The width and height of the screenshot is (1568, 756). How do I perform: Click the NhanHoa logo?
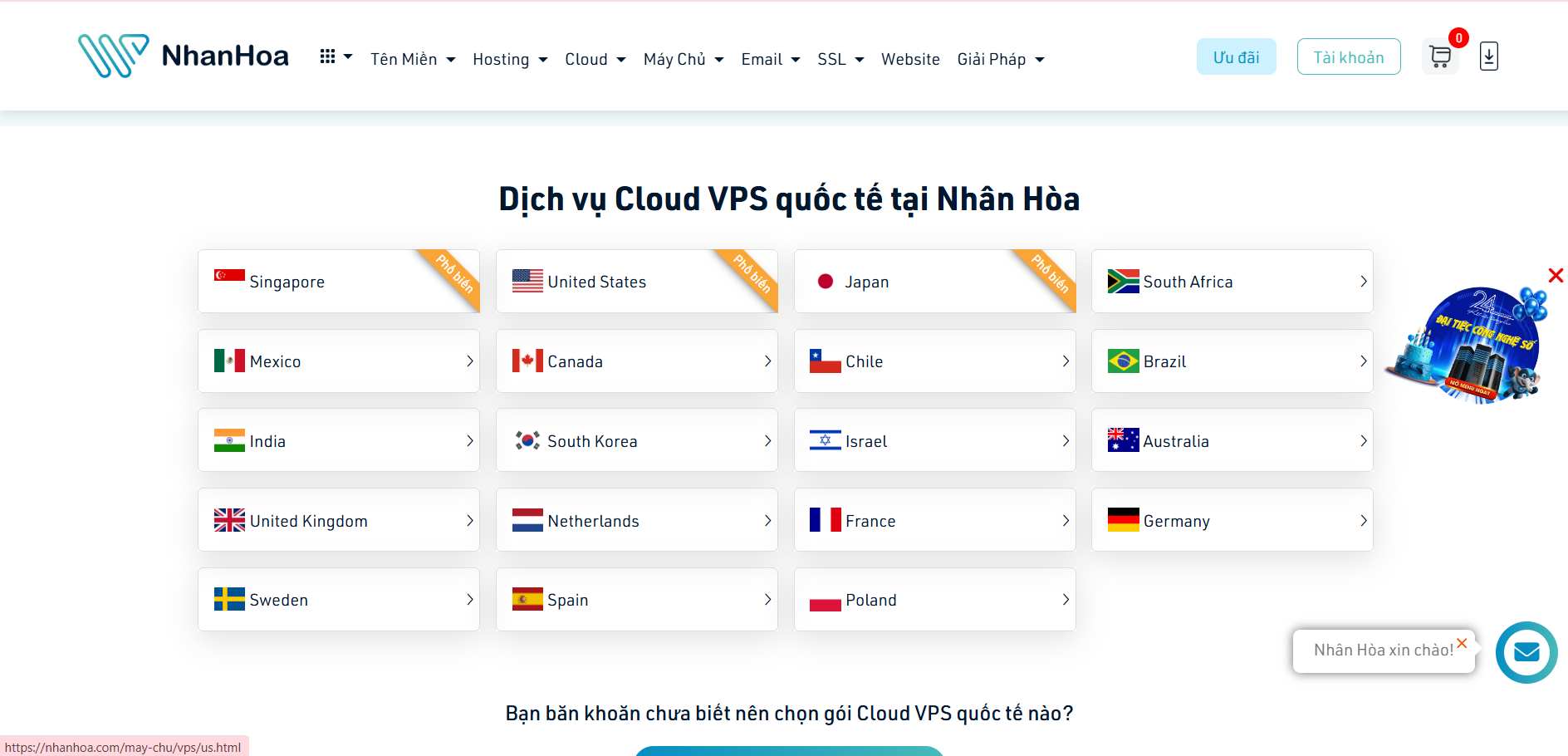pyautogui.click(x=184, y=56)
